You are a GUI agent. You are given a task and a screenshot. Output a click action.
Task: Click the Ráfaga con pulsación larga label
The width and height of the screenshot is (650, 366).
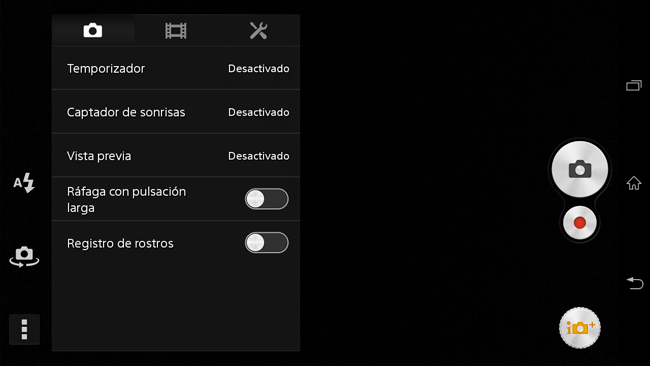126,199
